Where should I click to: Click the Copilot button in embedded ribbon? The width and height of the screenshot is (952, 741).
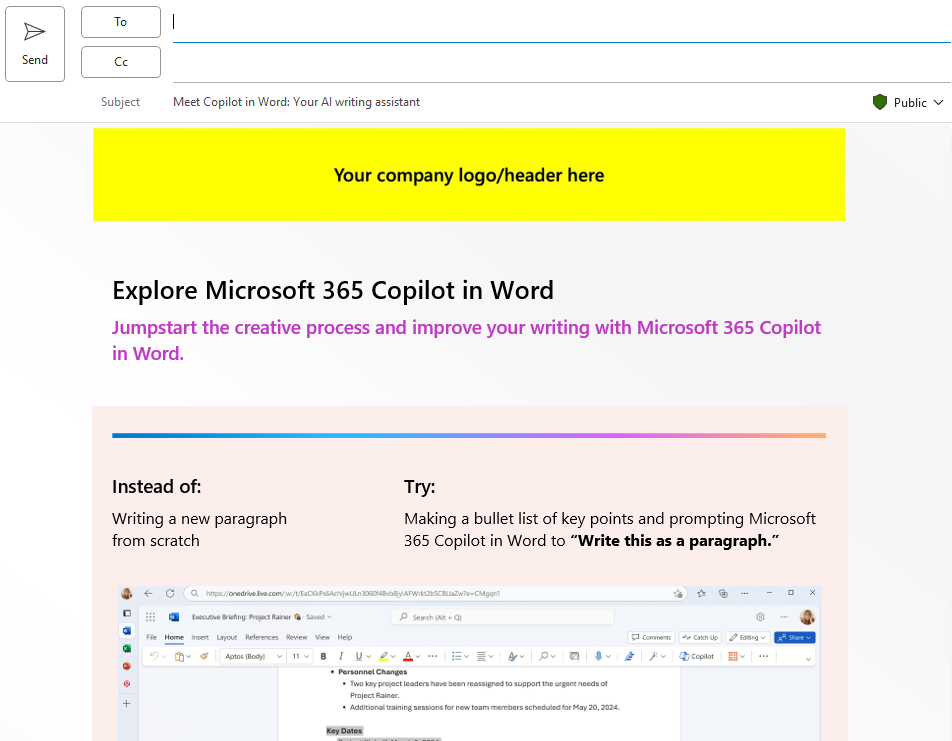coord(696,656)
